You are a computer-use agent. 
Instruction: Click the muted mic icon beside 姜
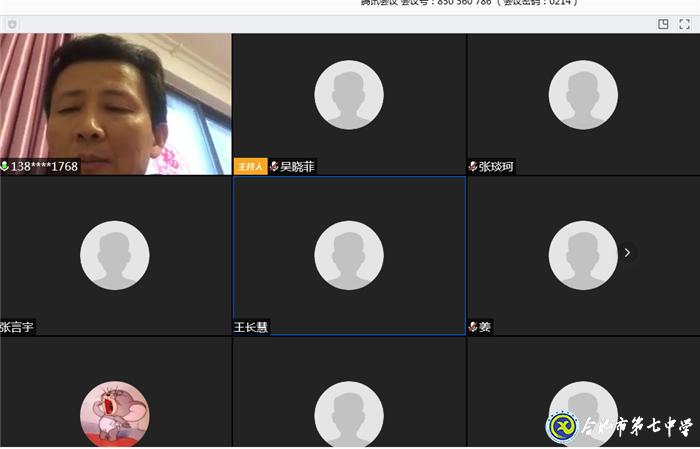tap(473, 327)
